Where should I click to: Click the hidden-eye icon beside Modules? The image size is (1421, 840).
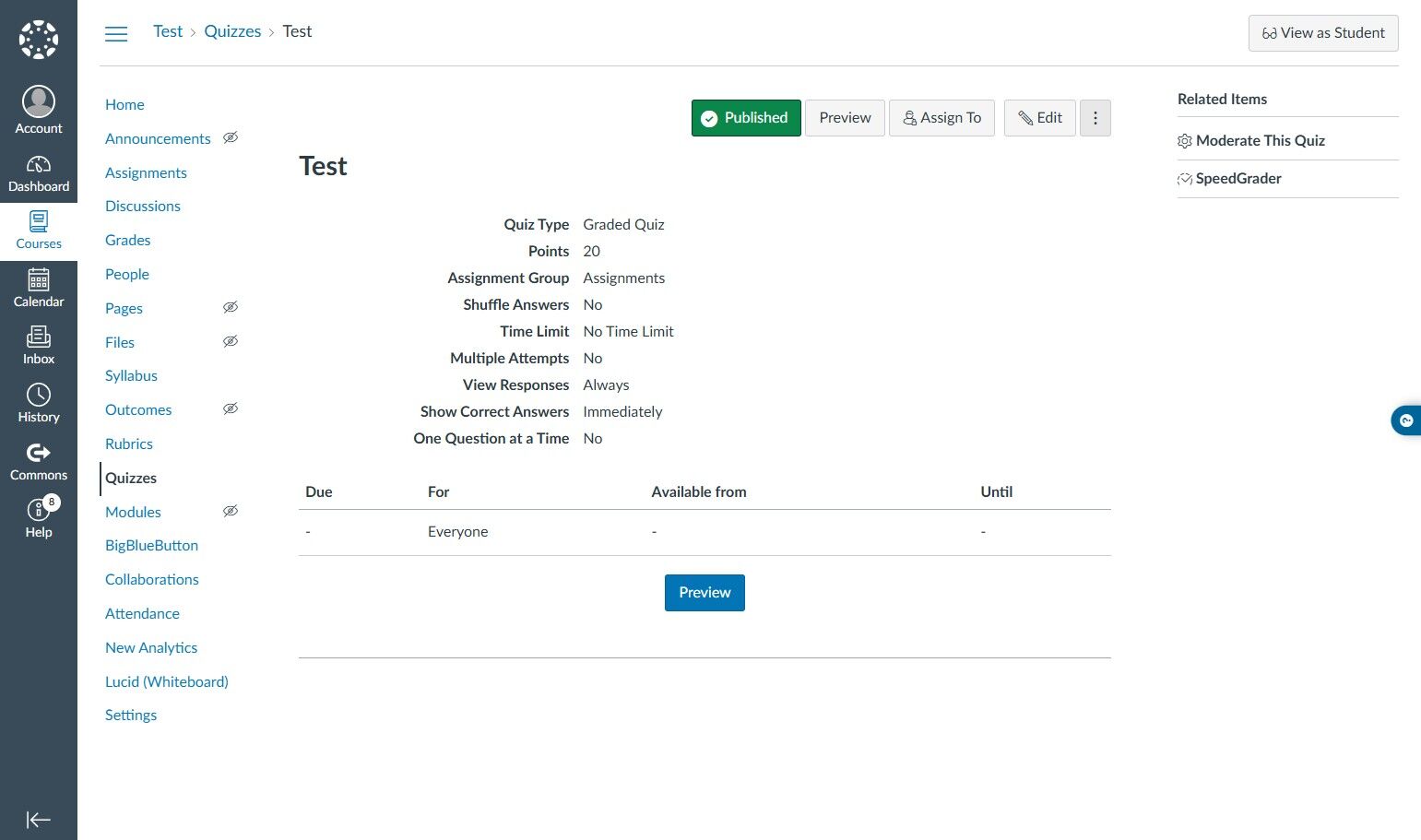pyautogui.click(x=231, y=511)
